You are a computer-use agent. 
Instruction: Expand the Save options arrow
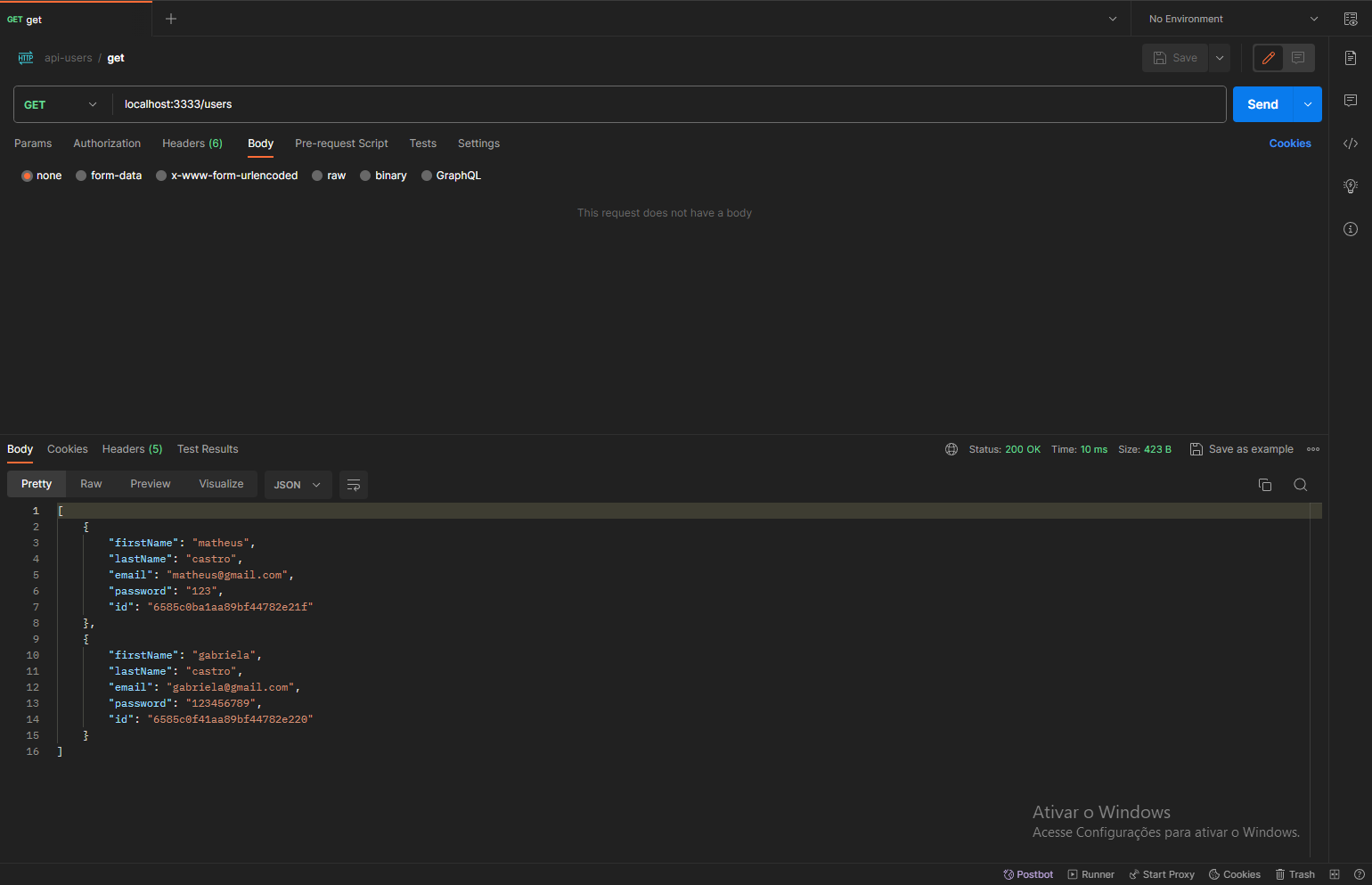(x=1220, y=58)
